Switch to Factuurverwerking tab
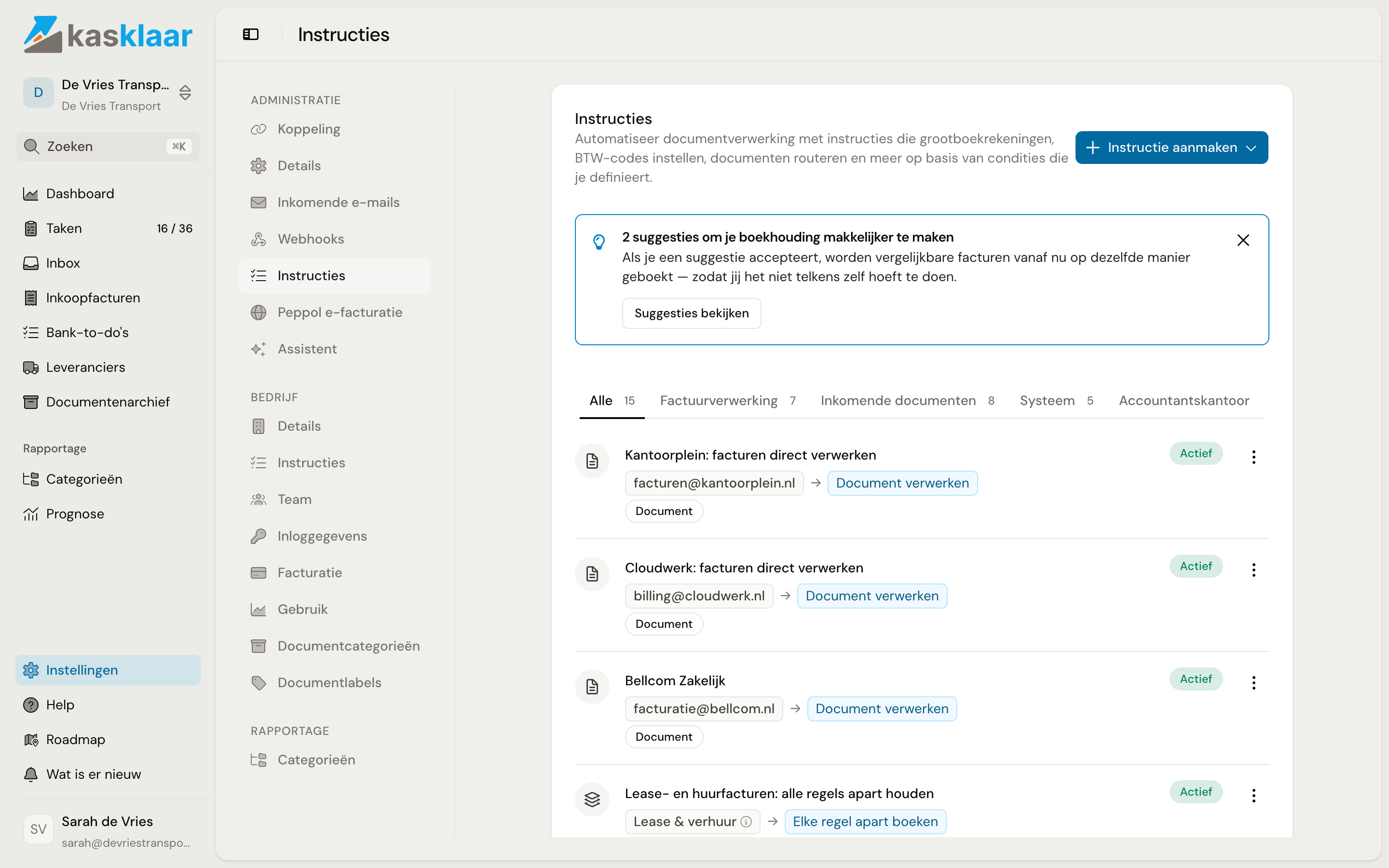 pyautogui.click(x=728, y=401)
